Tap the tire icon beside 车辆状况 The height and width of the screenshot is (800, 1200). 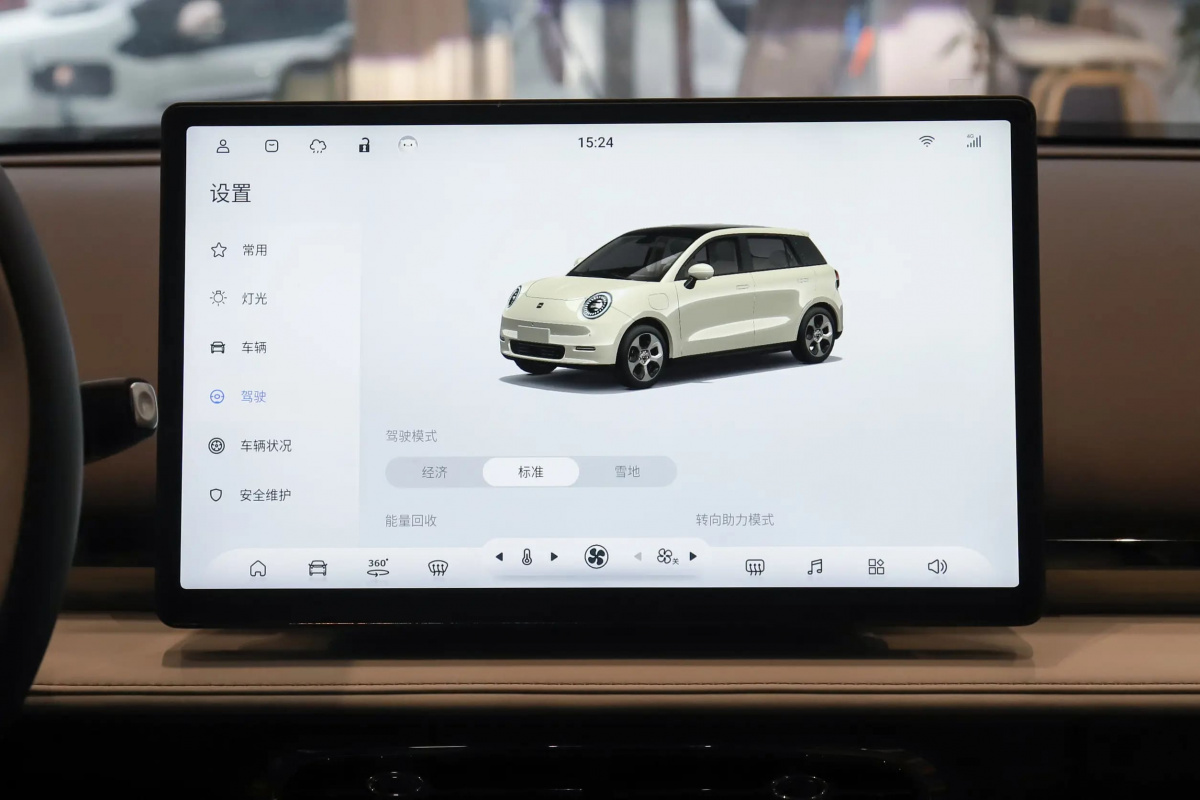216,446
